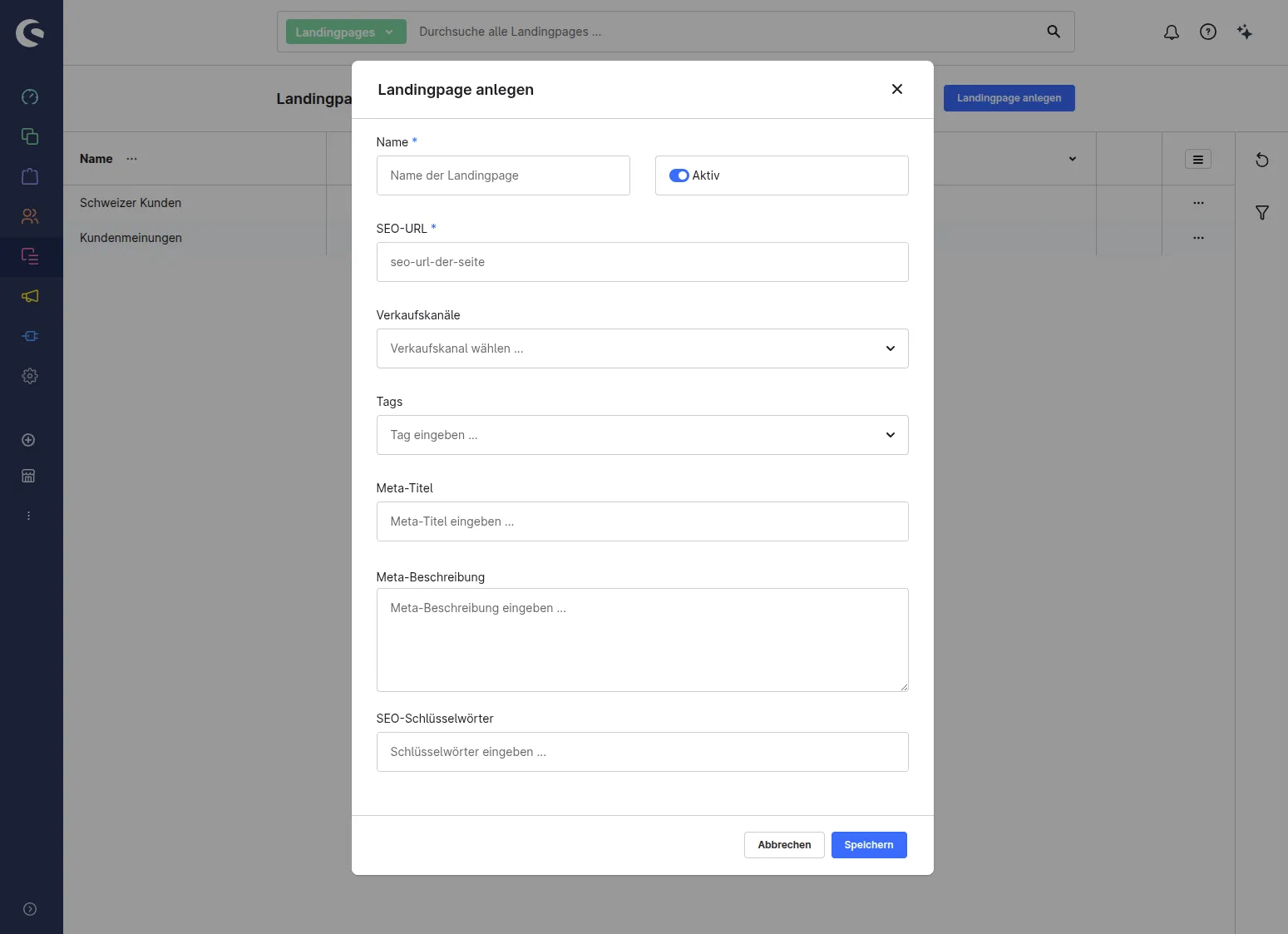Click Speichern button
Image resolution: width=1288 pixels, height=934 pixels.
coord(869,845)
